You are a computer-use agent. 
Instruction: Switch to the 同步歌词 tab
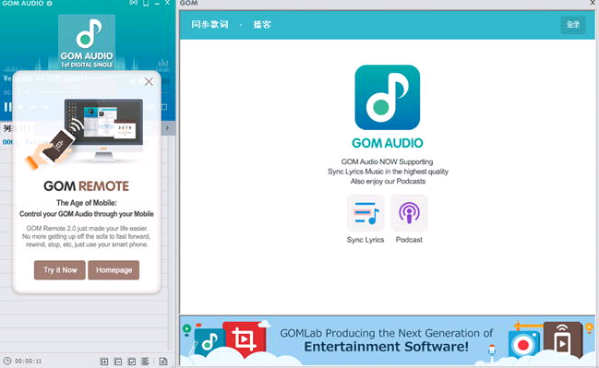(210, 24)
